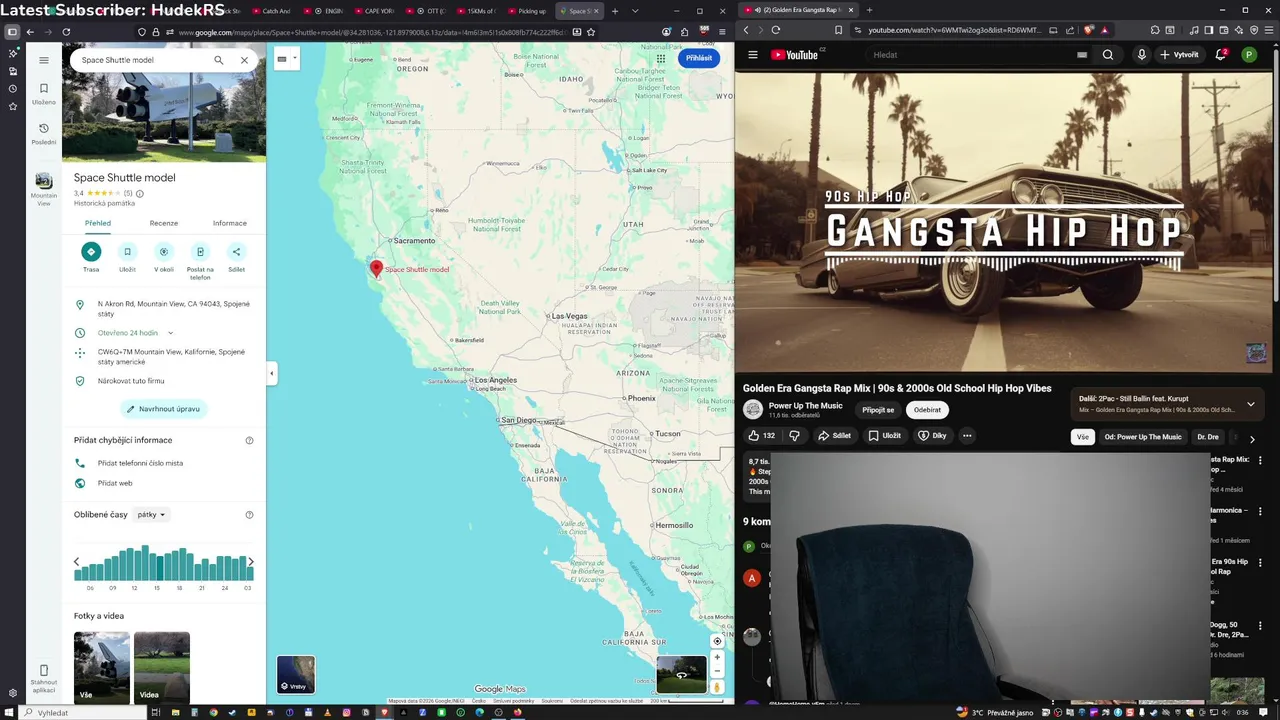Viewport: 1280px width, 720px height.
Task: Open the YouTube guide hamburger menu
Action: (x=753, y=55)
